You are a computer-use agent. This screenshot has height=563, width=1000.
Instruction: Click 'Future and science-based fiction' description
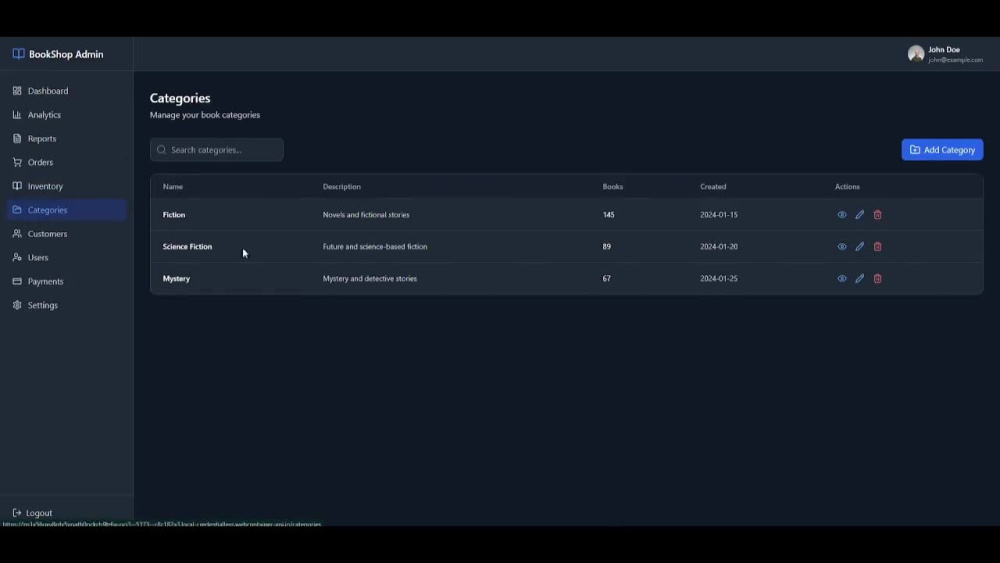[x=375, y=247]
